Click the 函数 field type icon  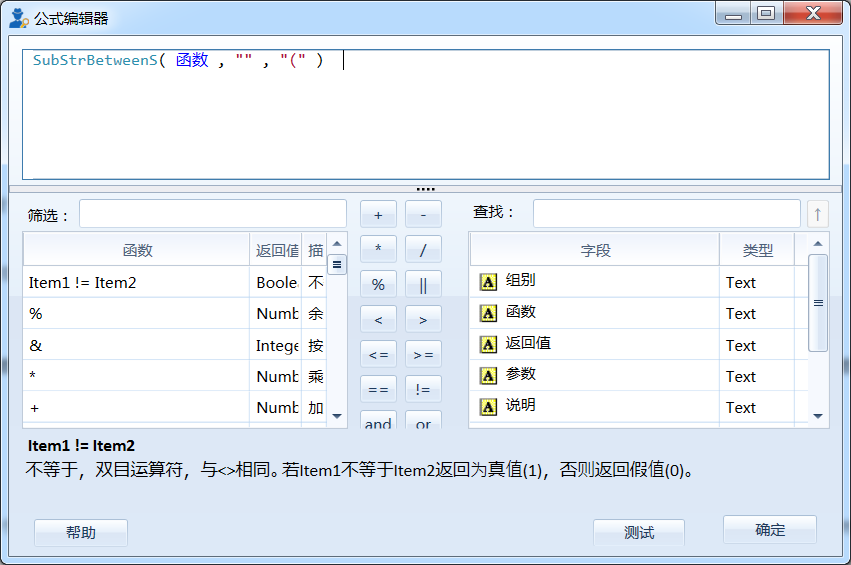(x=488, y=313)
